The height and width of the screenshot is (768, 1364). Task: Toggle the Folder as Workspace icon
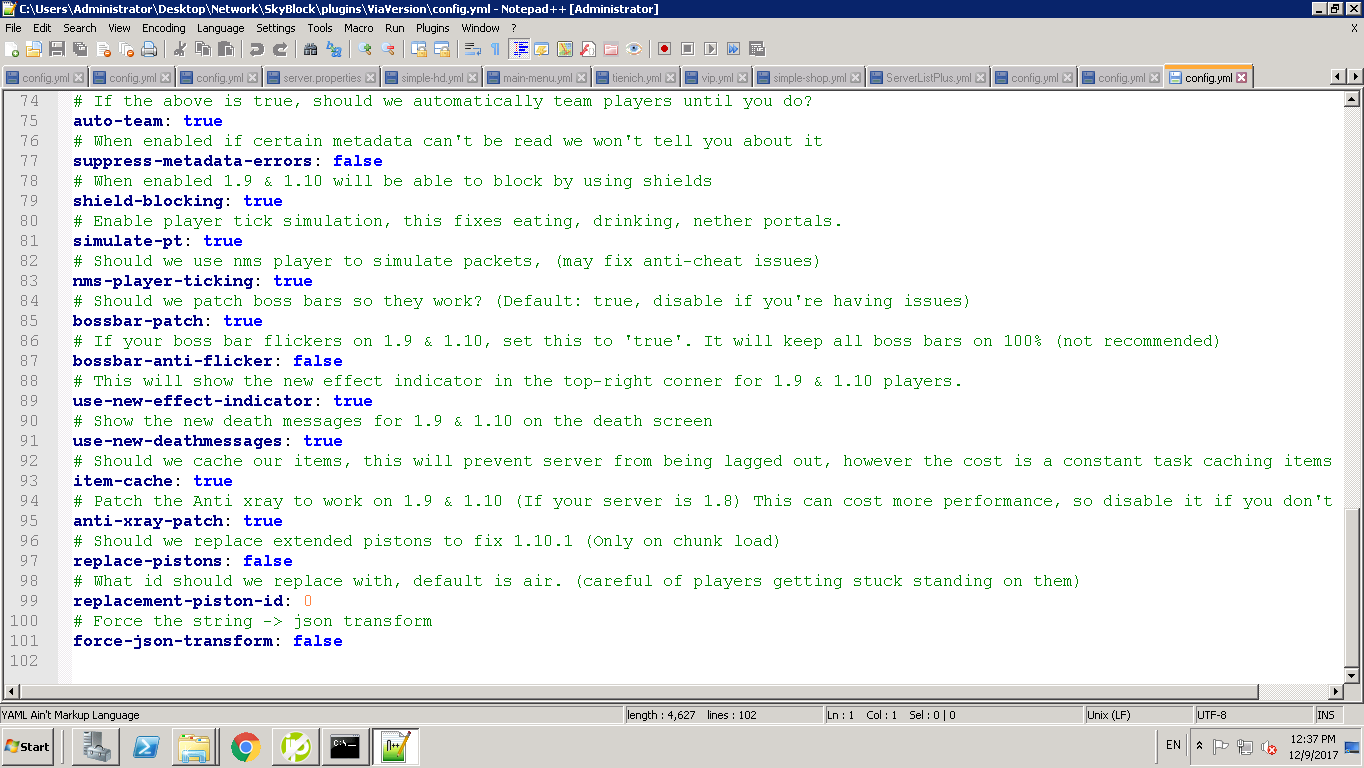point(611,49)
